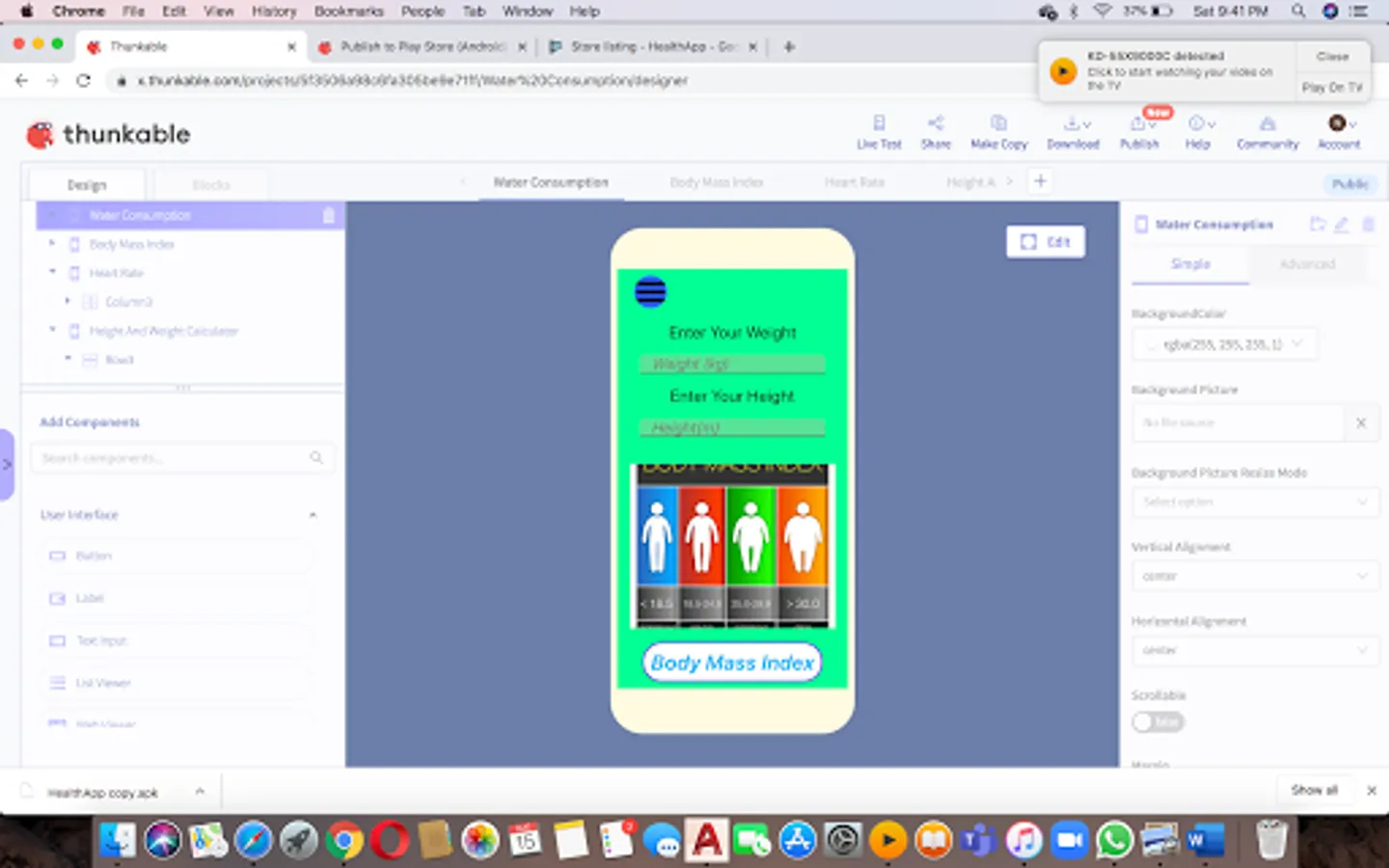Open the Heart Rate screen tab
This screenshot has width=1389, height=868.
click(855, 182)
